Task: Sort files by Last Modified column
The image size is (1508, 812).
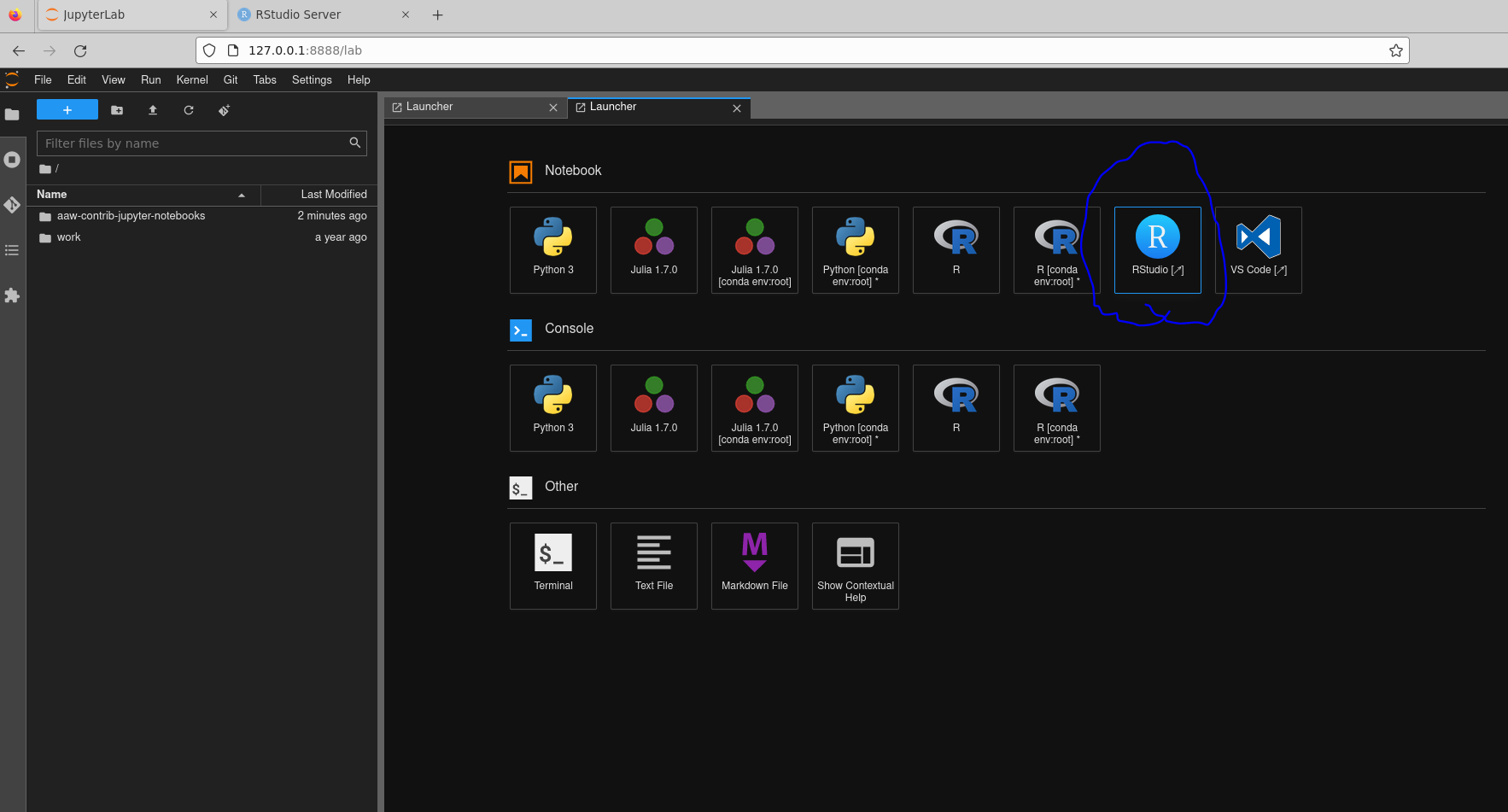Action: 319,195
